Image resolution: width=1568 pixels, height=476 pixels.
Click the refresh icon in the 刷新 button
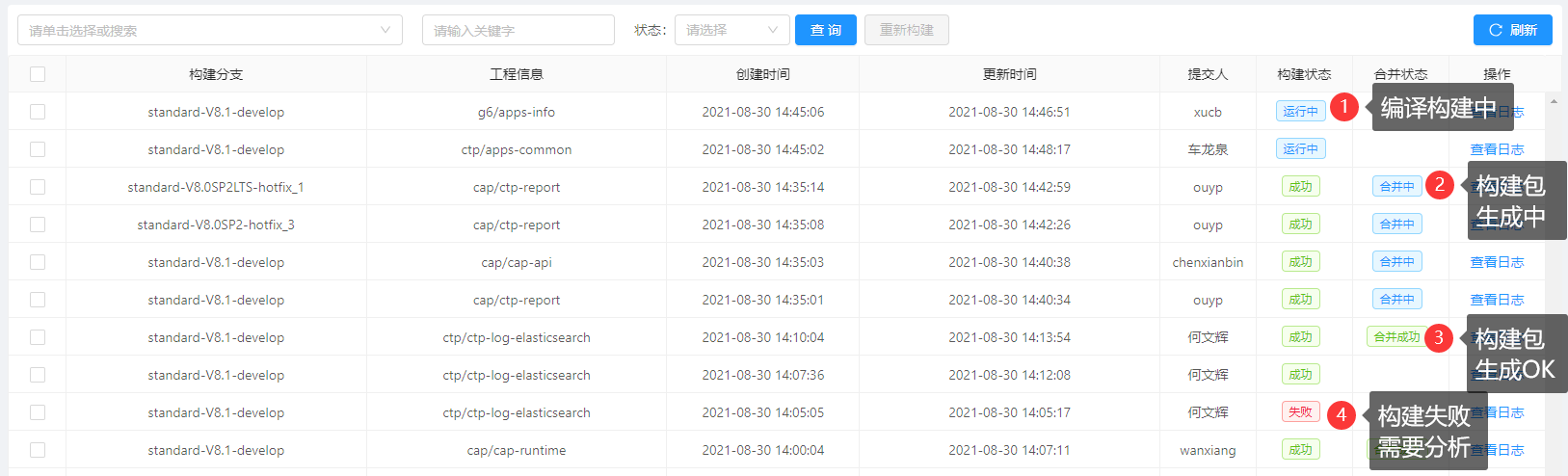click(1496, 30)
